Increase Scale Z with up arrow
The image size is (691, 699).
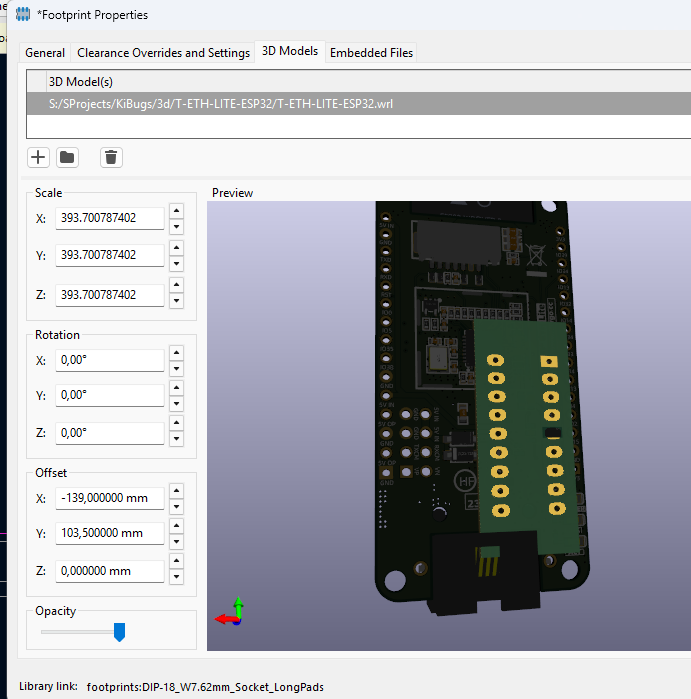click(x=177, y=284)
